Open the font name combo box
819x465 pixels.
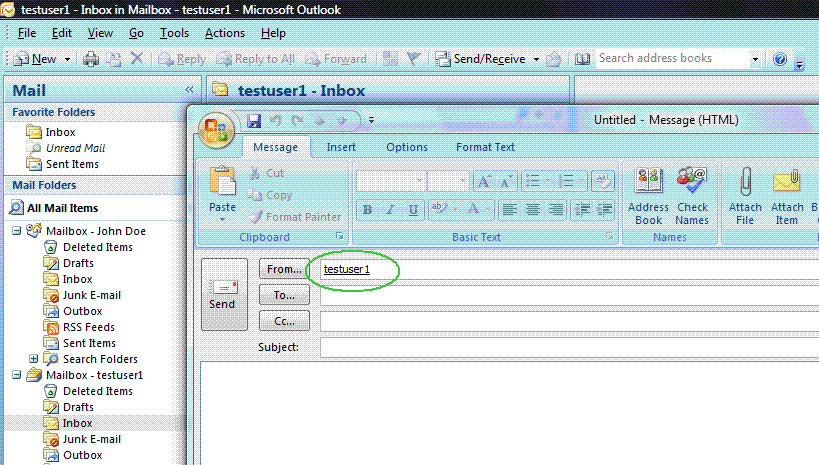[390, 181]
